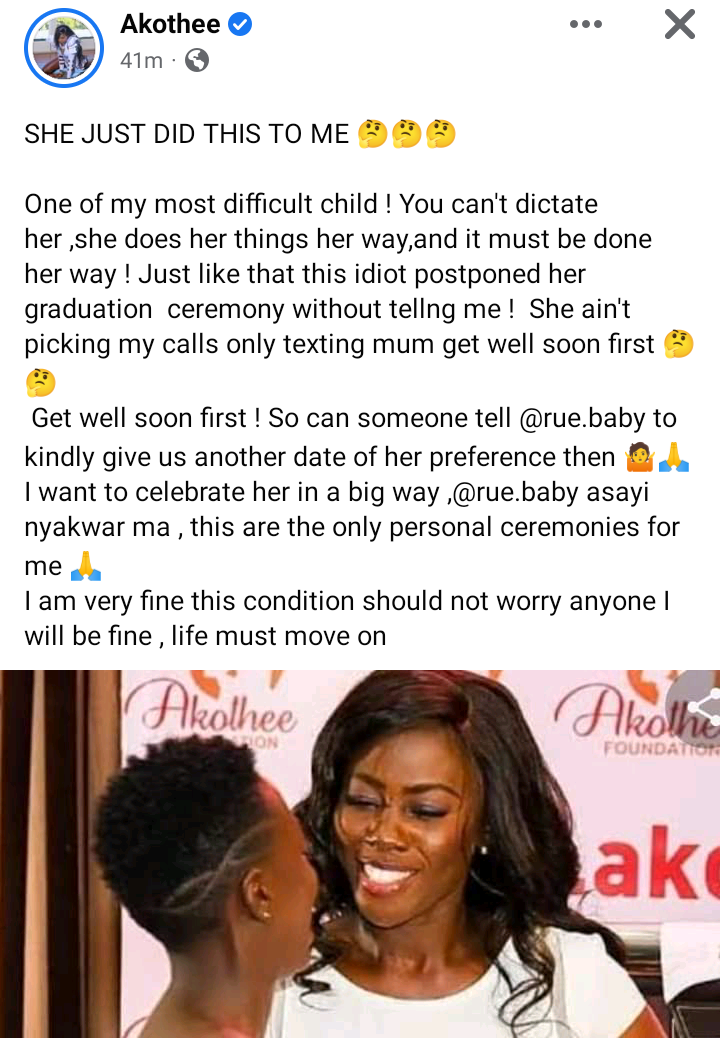Click the folded hands emoji after 'preference then'

pyautogui.click(x=674, y=457)
